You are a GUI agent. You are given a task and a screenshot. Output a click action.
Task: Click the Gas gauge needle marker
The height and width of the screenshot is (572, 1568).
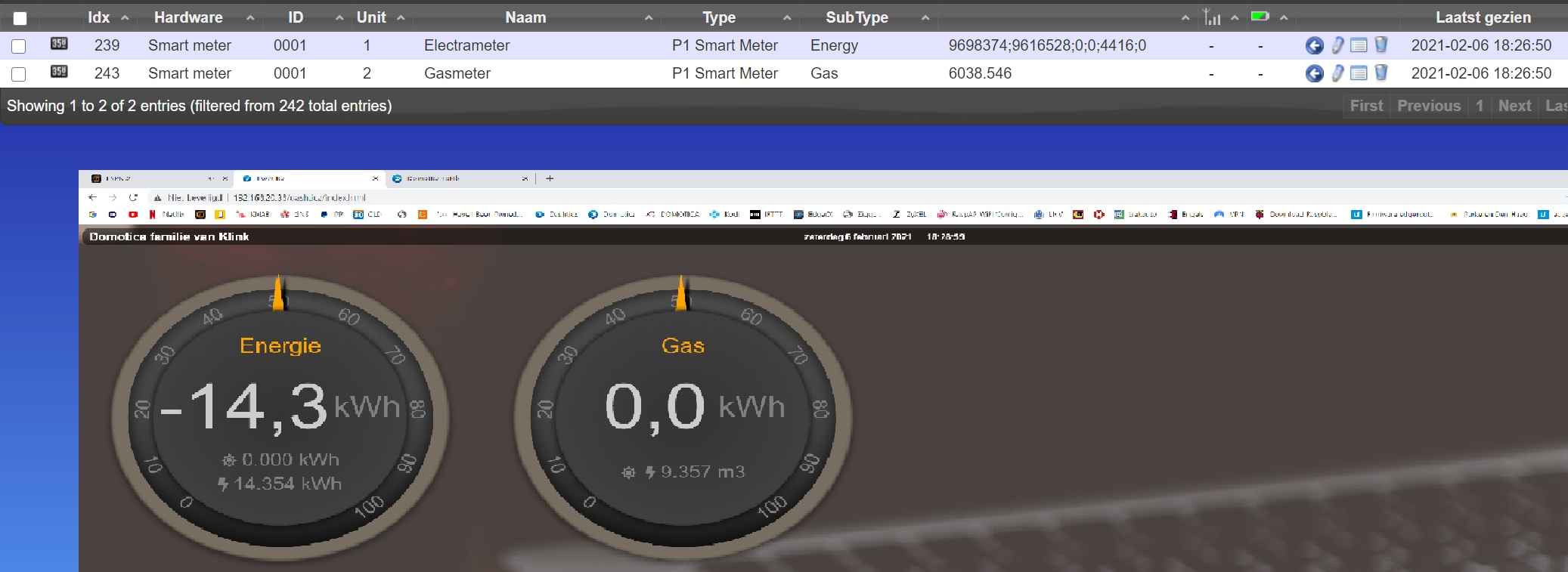pyautogui.click(x=681, y=292)
